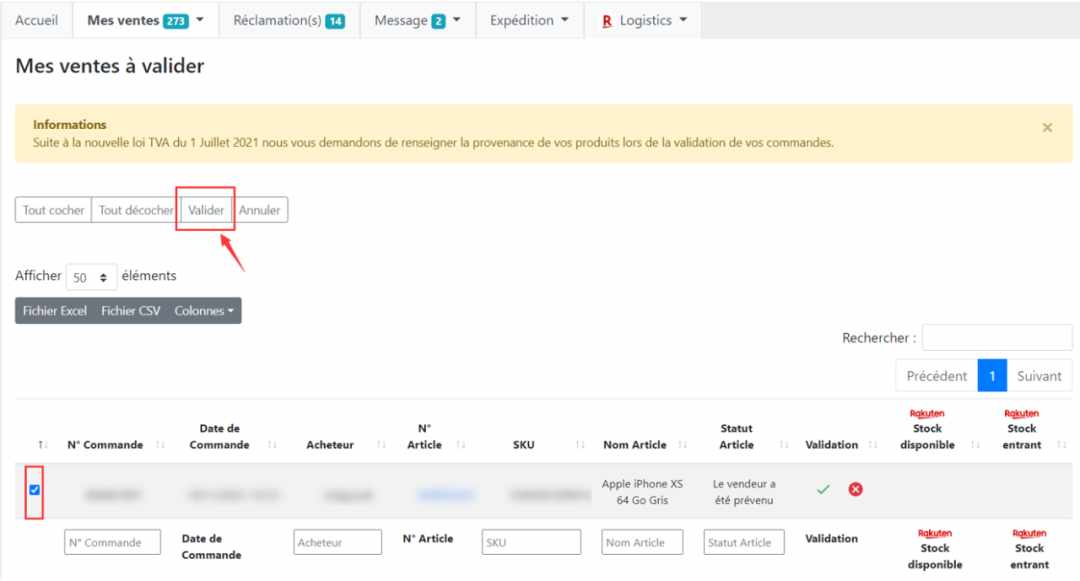Sort by N° Commande column arrows
This screenshot has height=581, width=1080.
pos(160,445)
